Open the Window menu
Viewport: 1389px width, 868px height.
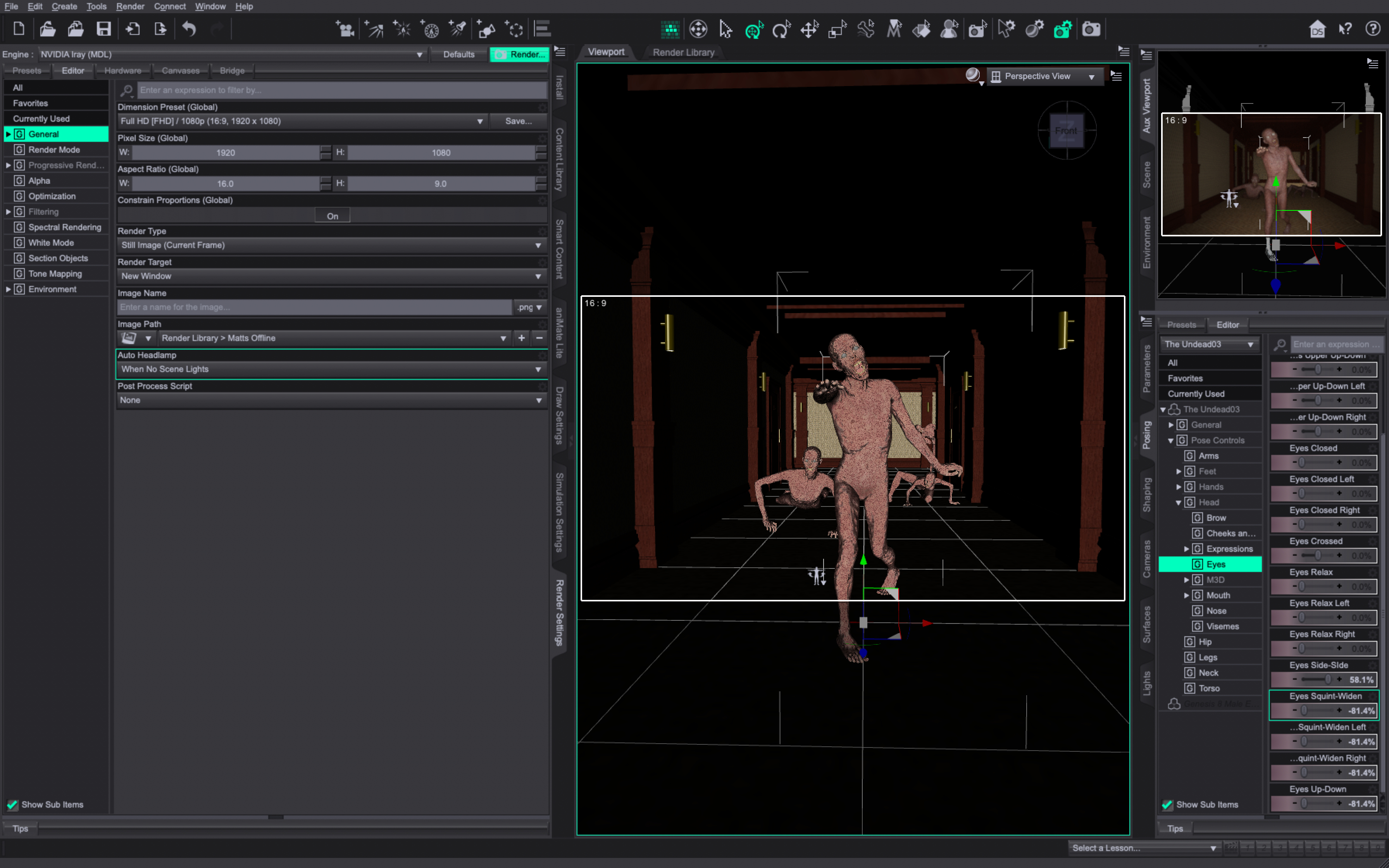(210, 6)
